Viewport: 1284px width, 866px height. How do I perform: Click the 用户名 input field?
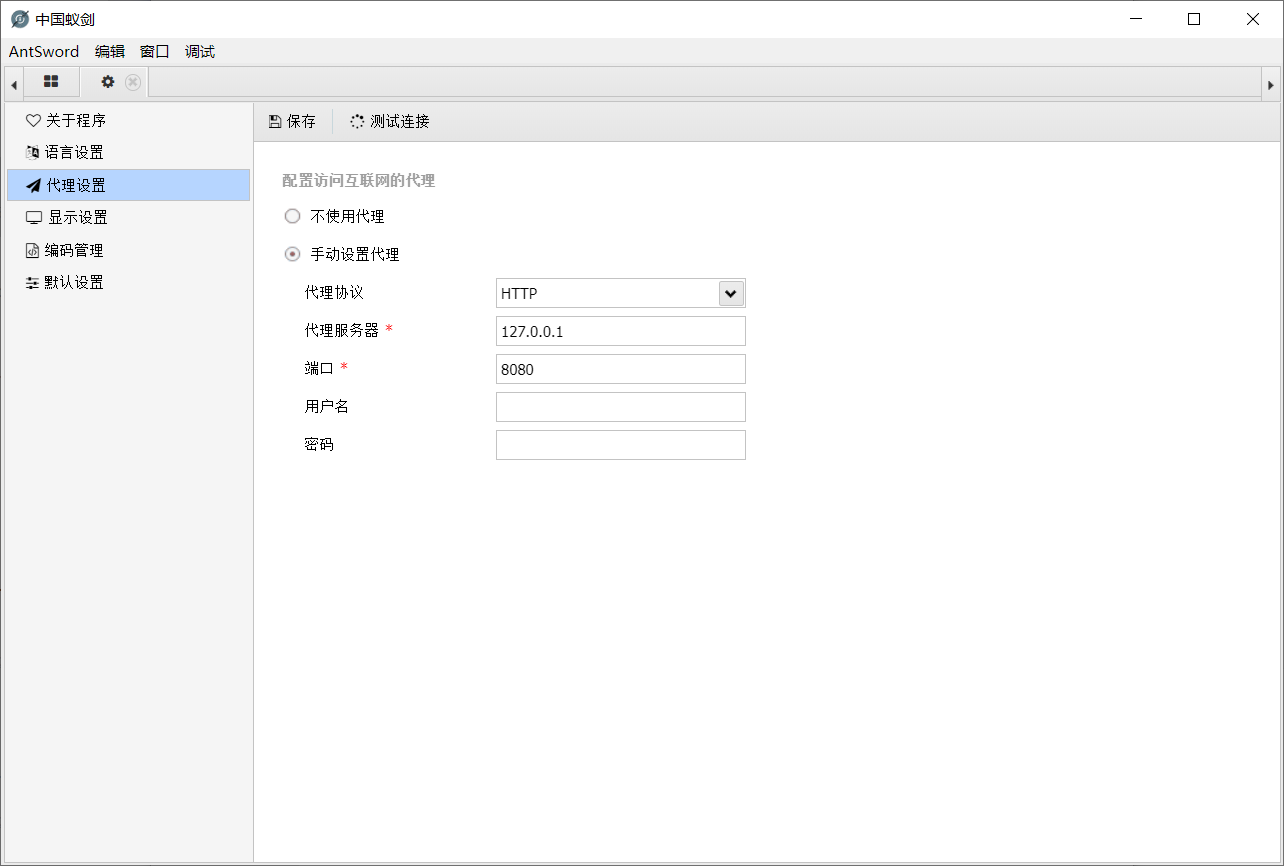click(x=621, y=407)
